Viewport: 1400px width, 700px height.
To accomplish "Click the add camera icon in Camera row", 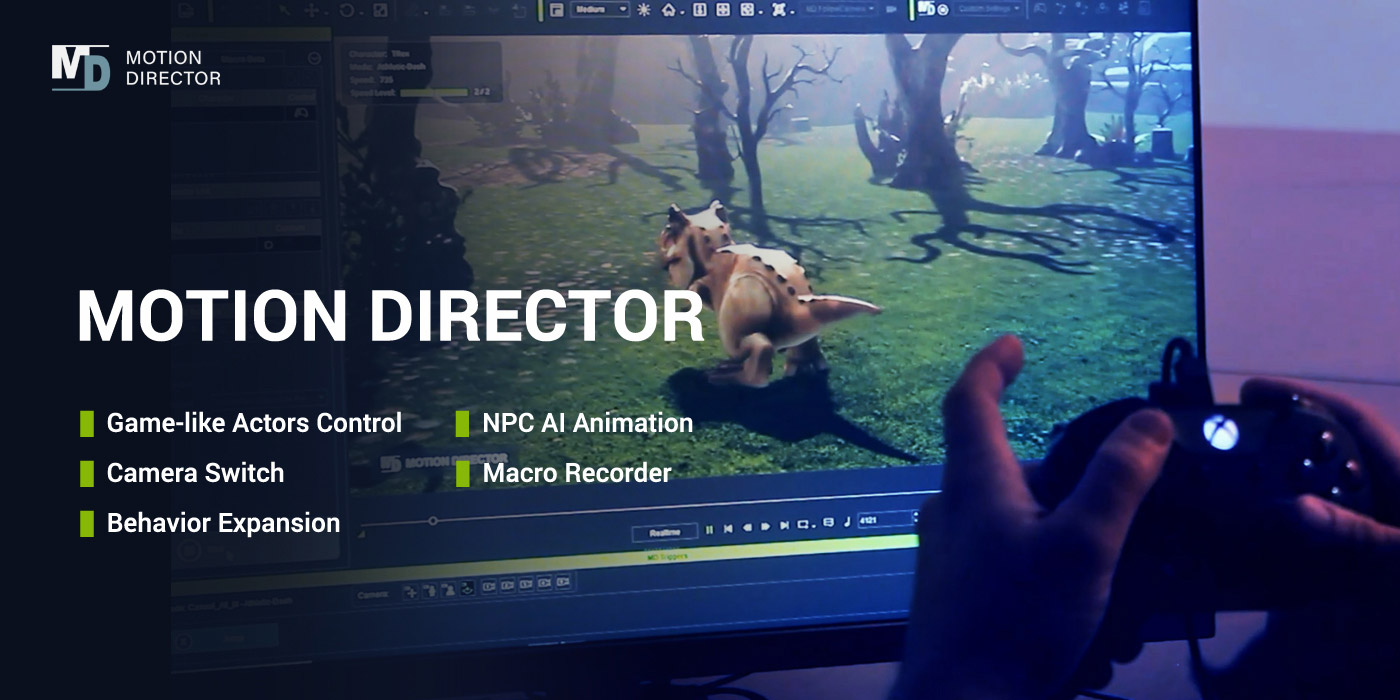I will click(x=411, y=592).
